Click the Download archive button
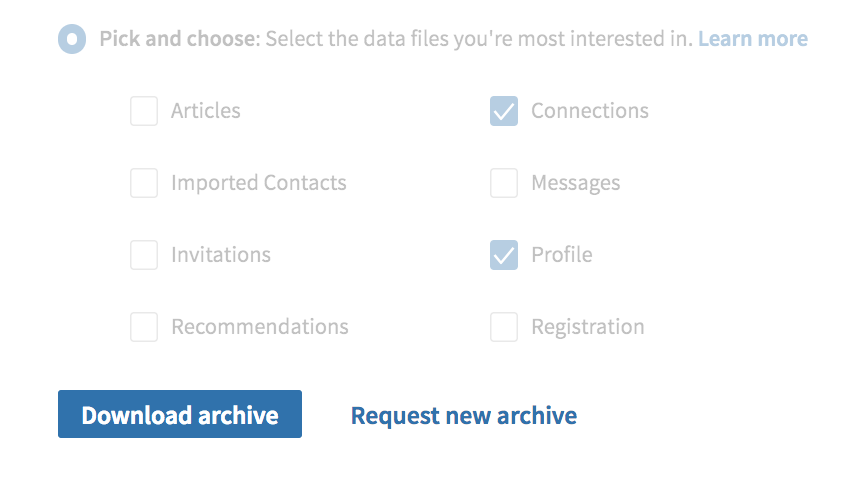Viewport: 854px width, 496px height. pos(180,414)
